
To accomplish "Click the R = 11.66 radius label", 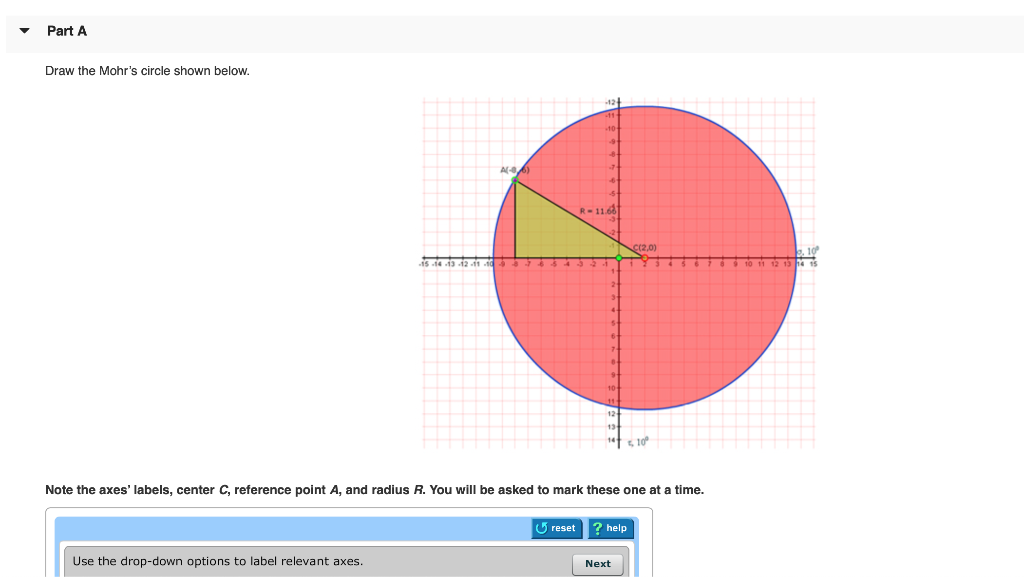I will click(x=599, y=210).
